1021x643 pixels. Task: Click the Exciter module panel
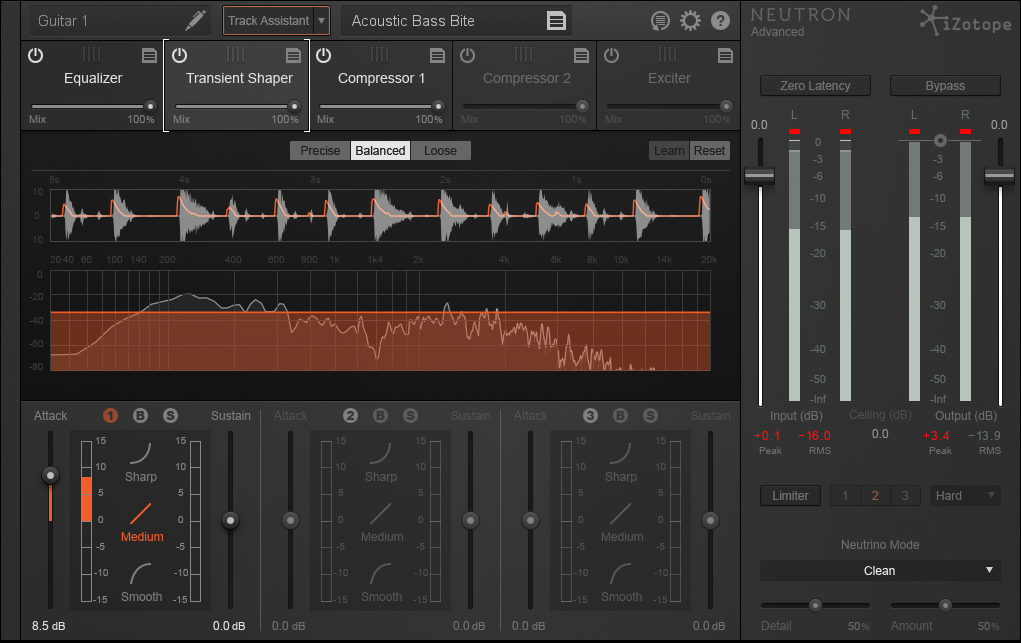pos(669,86)
